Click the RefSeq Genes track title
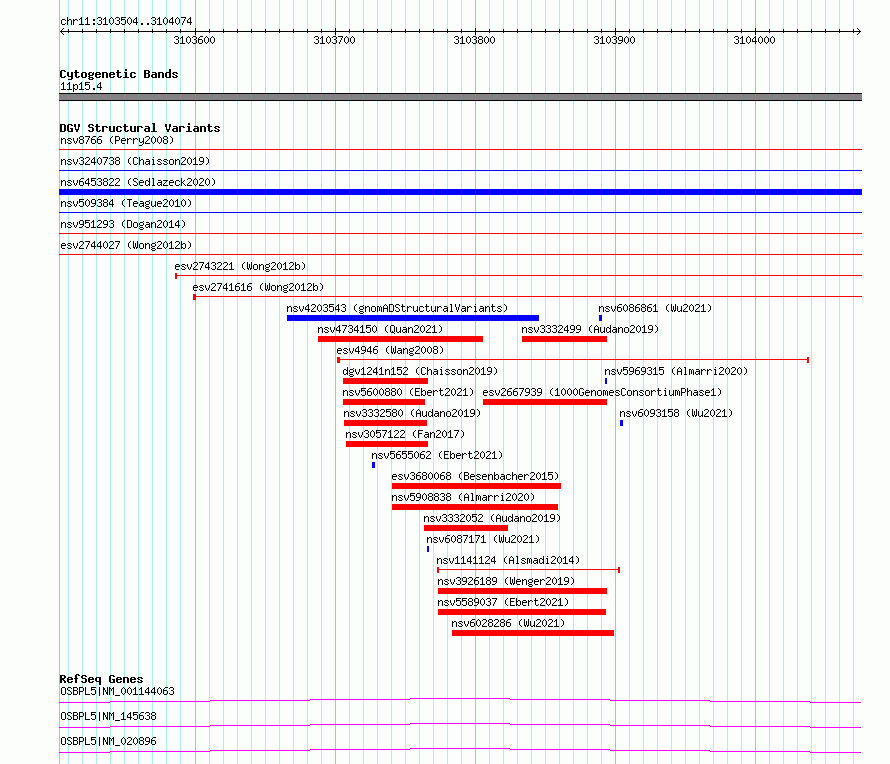Image resolution: width=890 pixels, height=764 pixels. 101,679
